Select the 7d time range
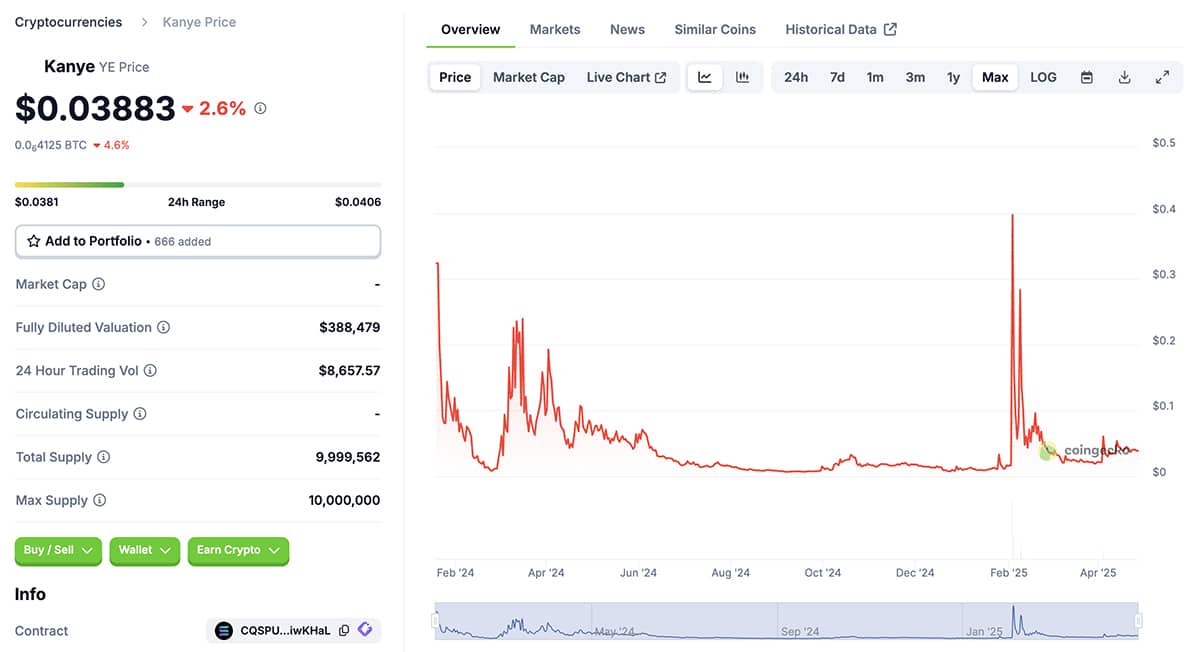The image size is (1200, 652). (x=837, y=77)
